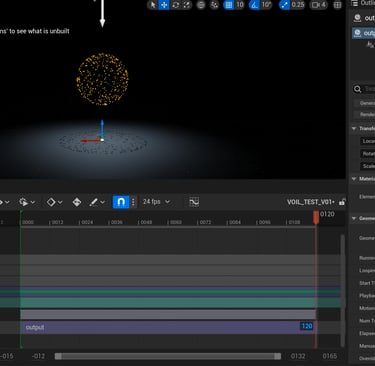Select the first 'out' actor in Outliner
Image resolution: width=375 pixels, height=366 pixels.
[364, 18]
